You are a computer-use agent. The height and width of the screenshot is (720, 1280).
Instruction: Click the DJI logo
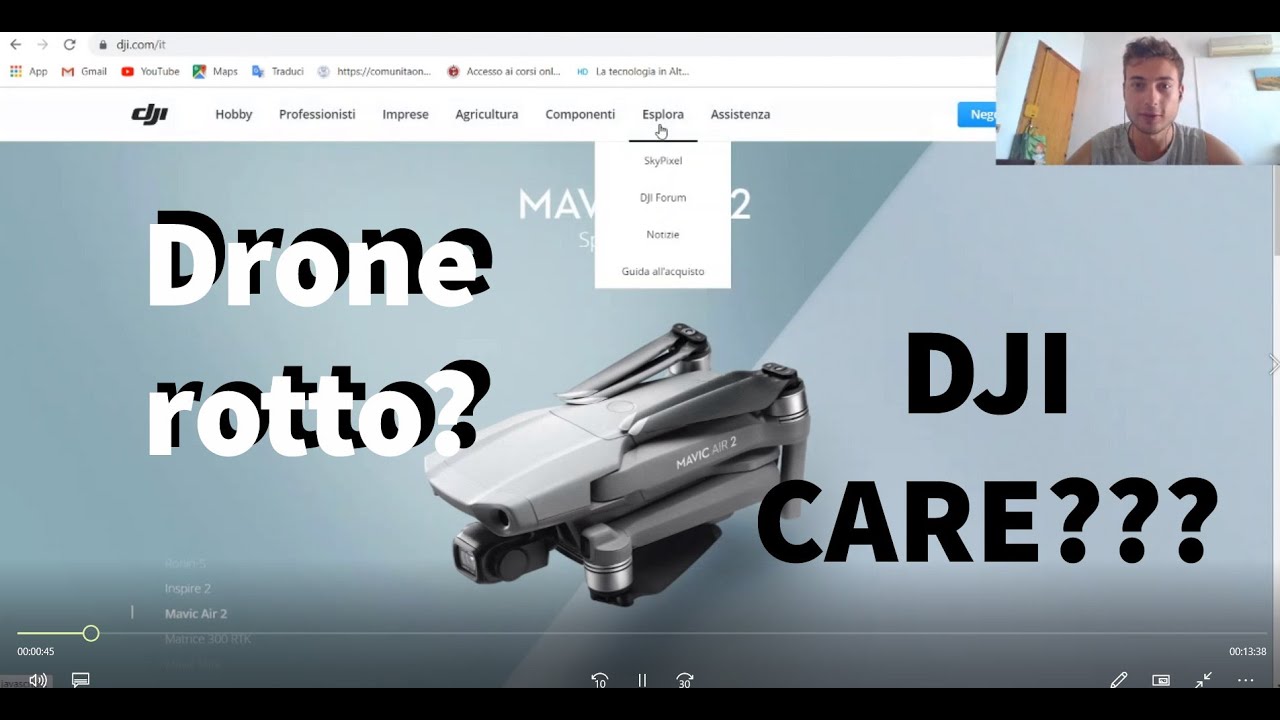pyautogui.click(x=150, y=114)
